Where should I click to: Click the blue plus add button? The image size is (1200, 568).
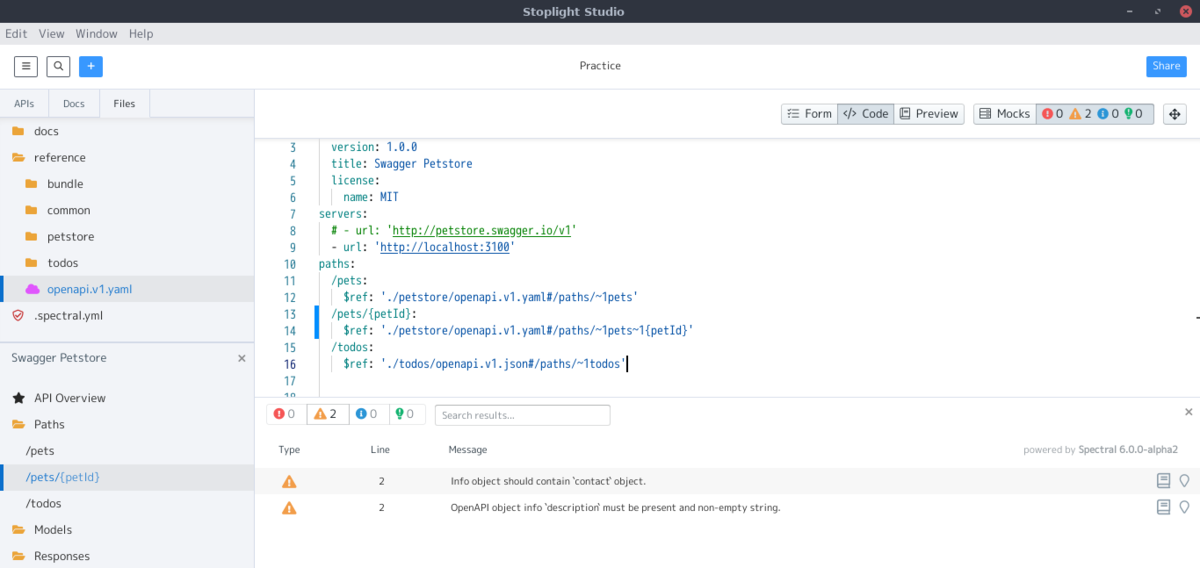[91, 66]
